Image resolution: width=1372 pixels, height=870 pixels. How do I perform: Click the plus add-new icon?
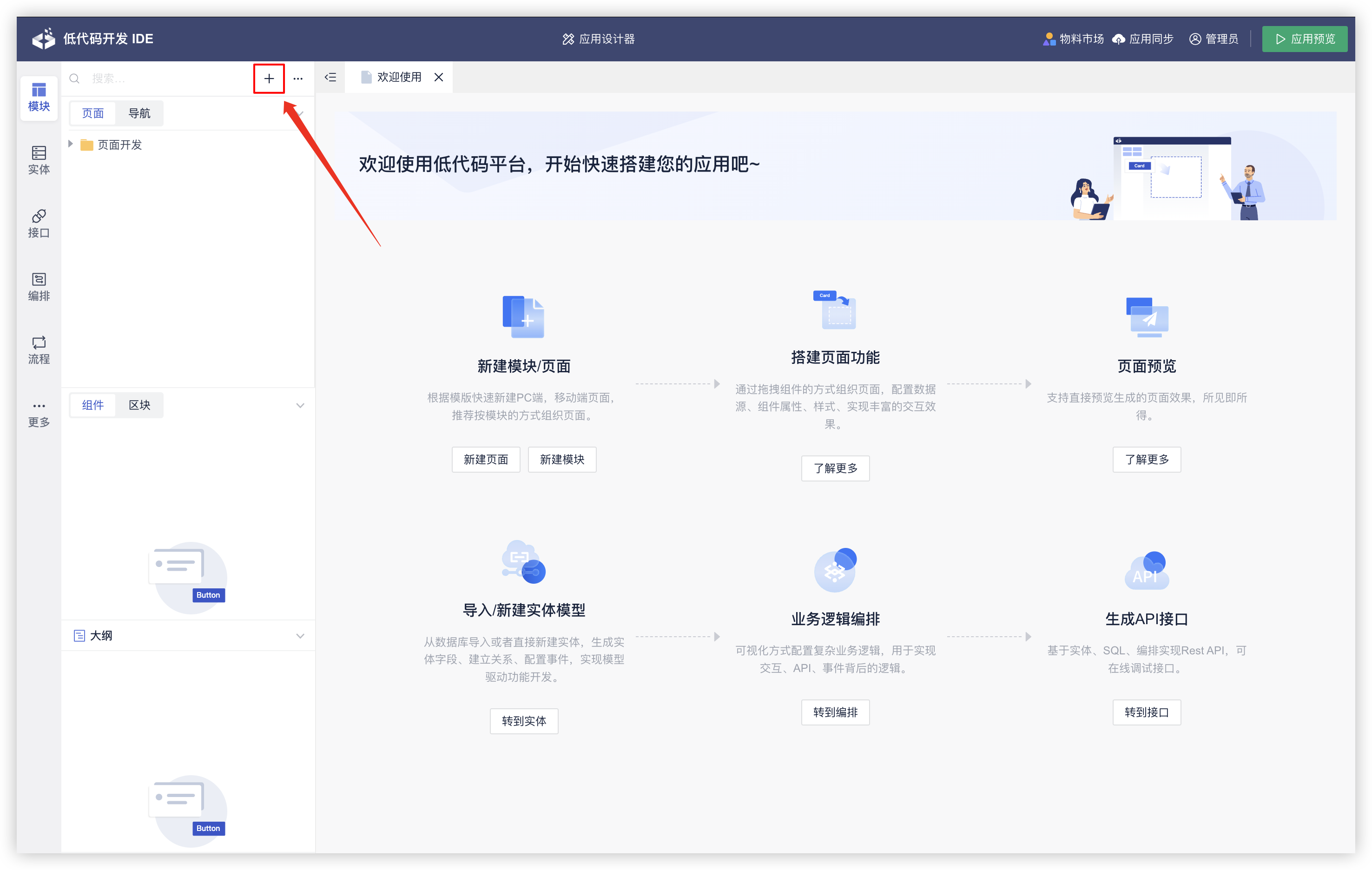pos(269,79)
